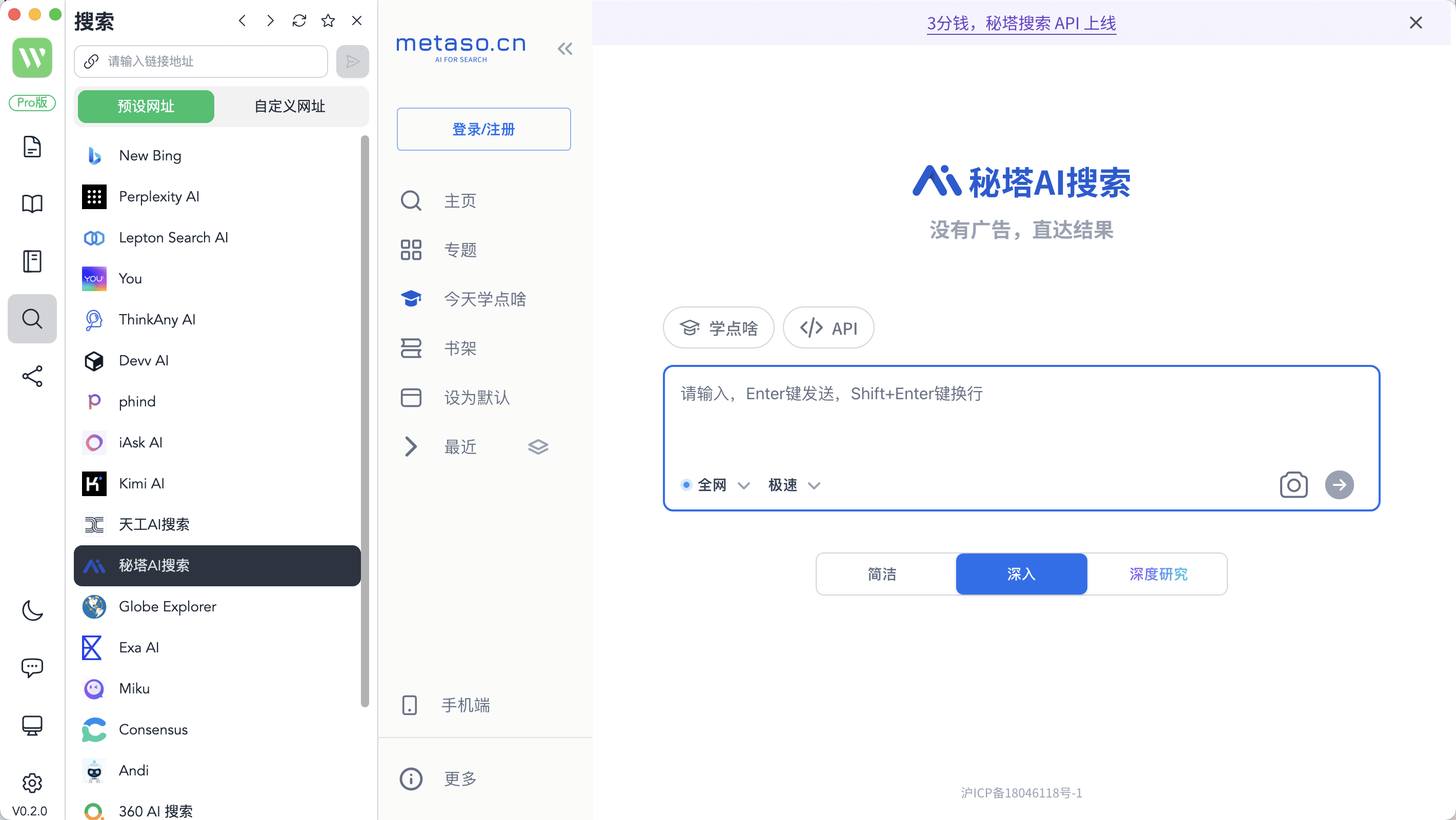Dismiss the top banner with X
Viewport: 1456px width, 820px height.
point(1415,23)
